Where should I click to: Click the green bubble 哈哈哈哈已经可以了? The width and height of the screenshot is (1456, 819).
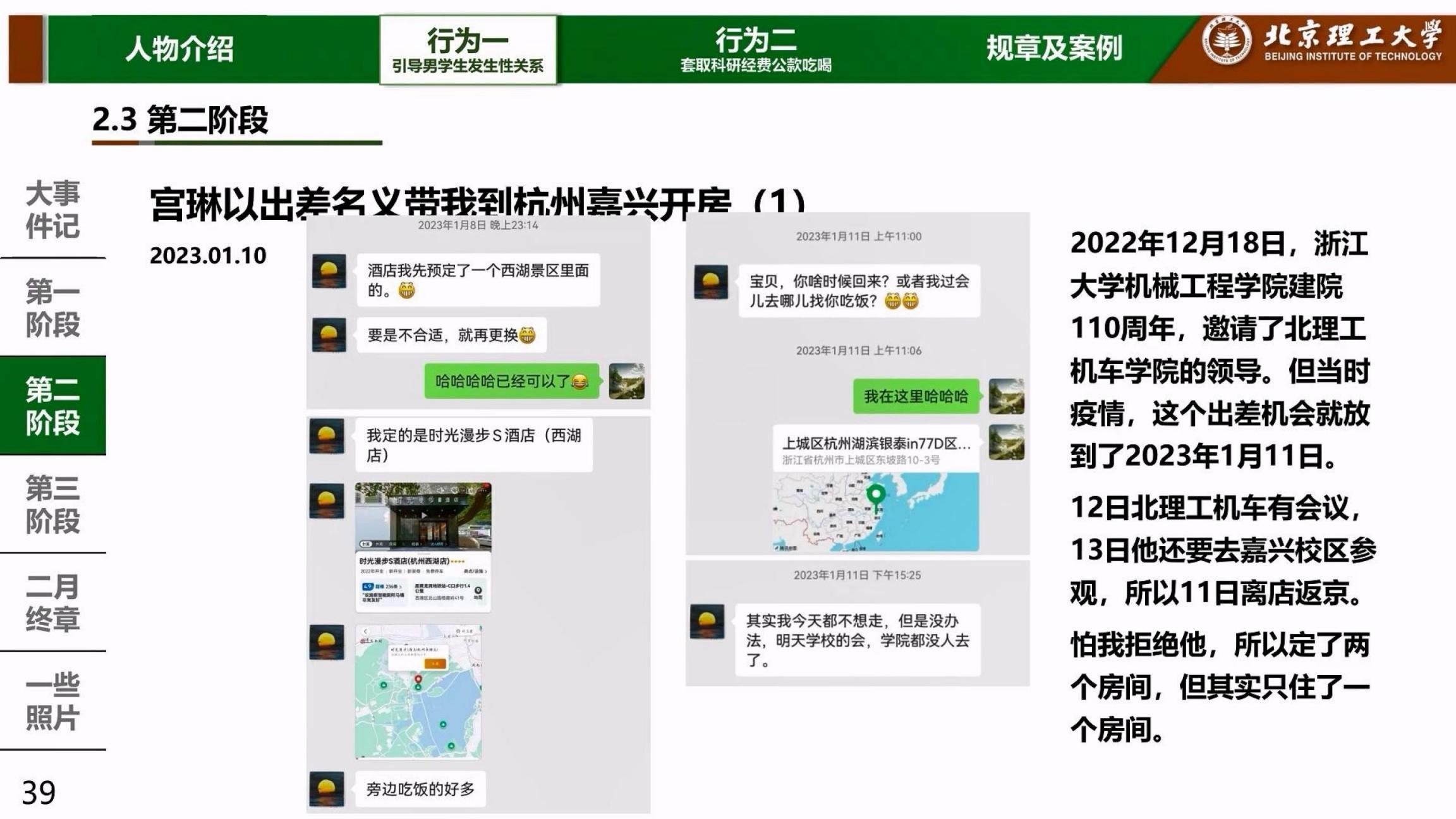pyautogui.click(x=511, y=381)
